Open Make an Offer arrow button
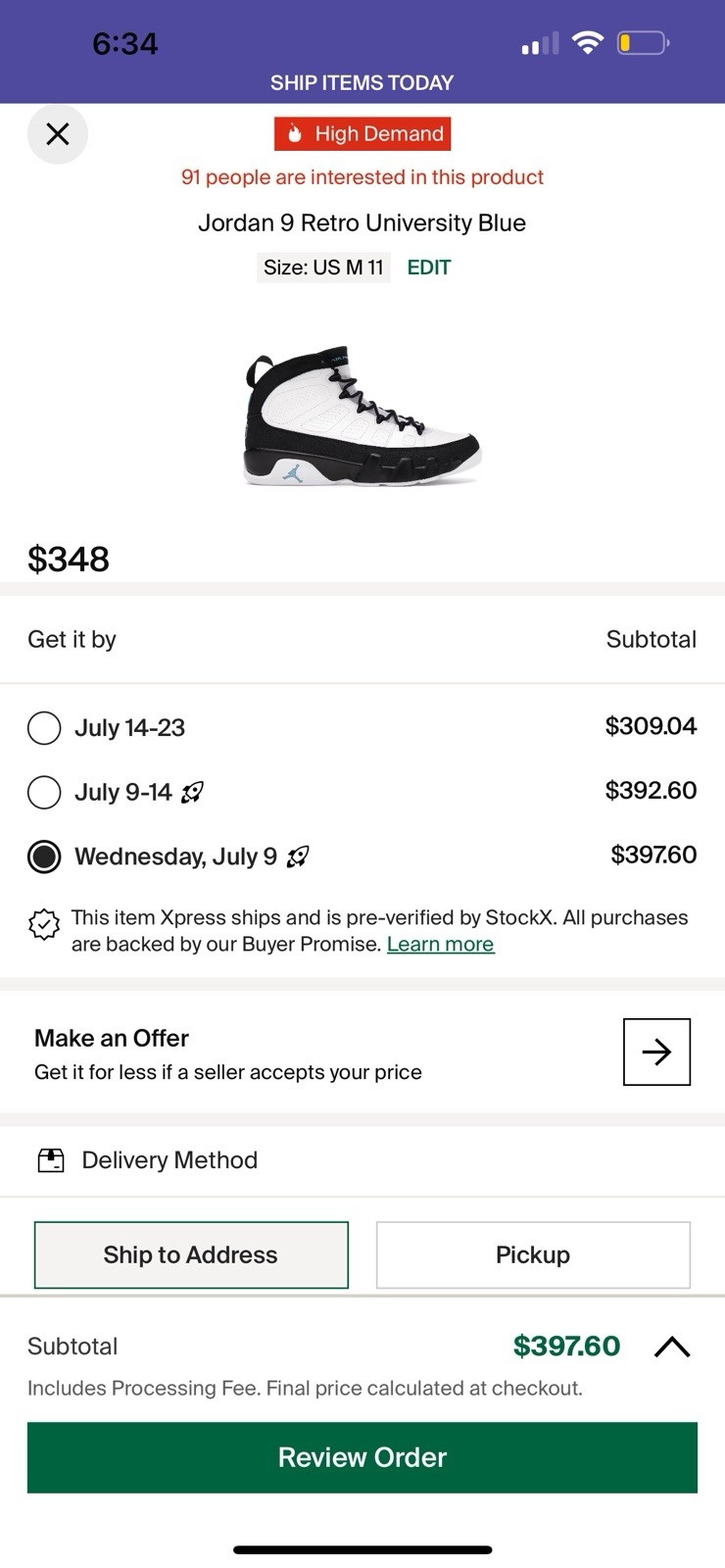 point(656,1052)
